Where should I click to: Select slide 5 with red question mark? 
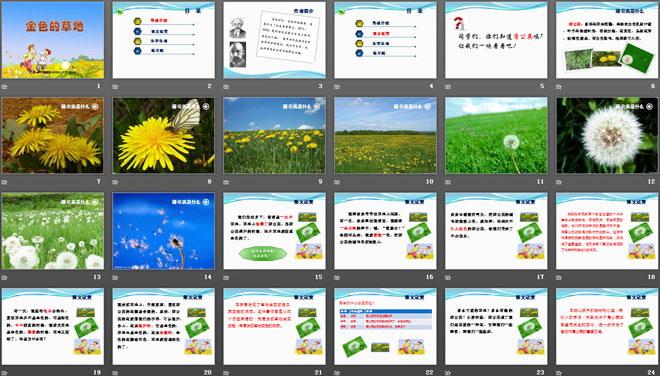coord(496,40)
